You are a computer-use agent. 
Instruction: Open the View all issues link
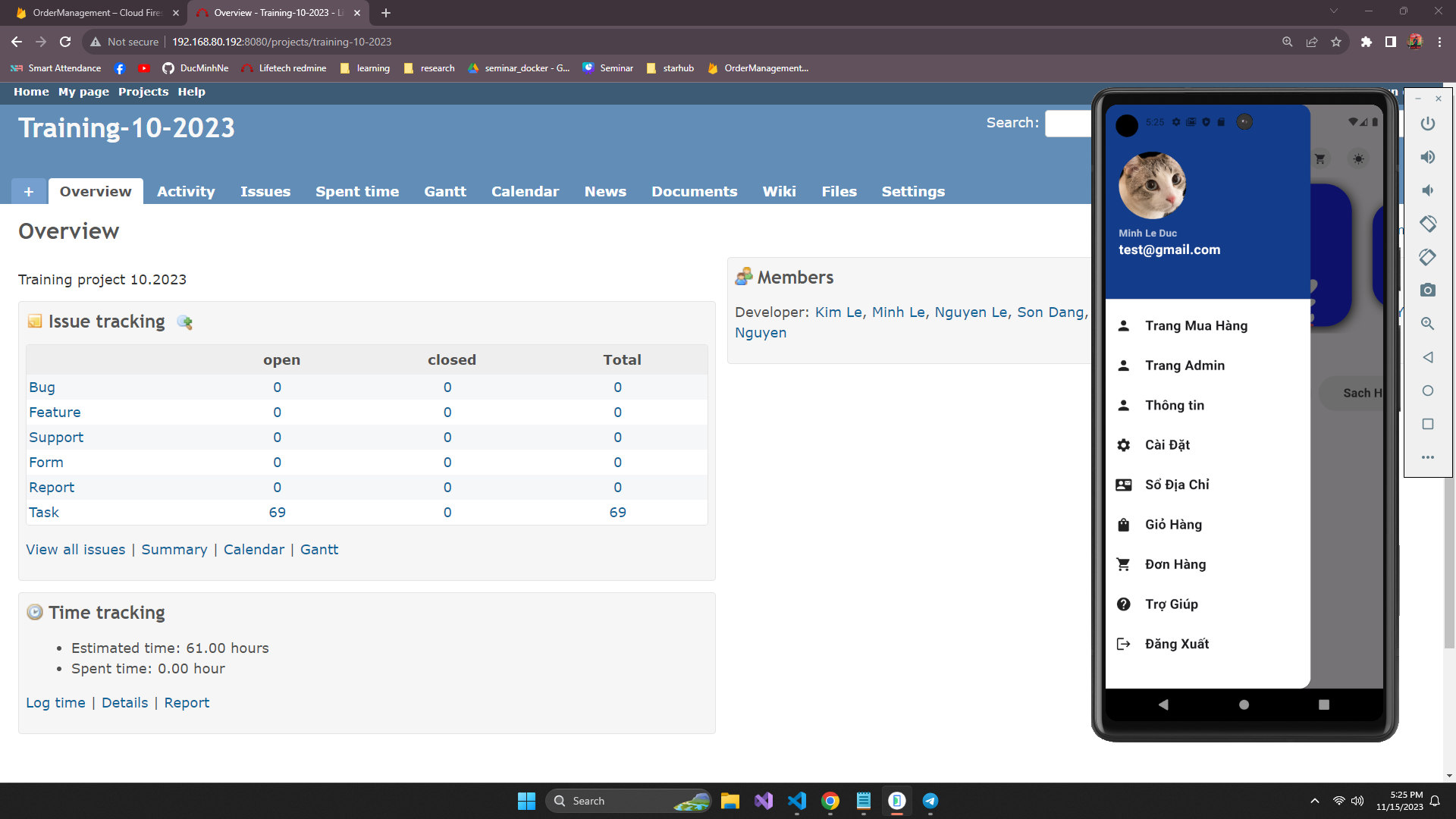coord(76,550)
